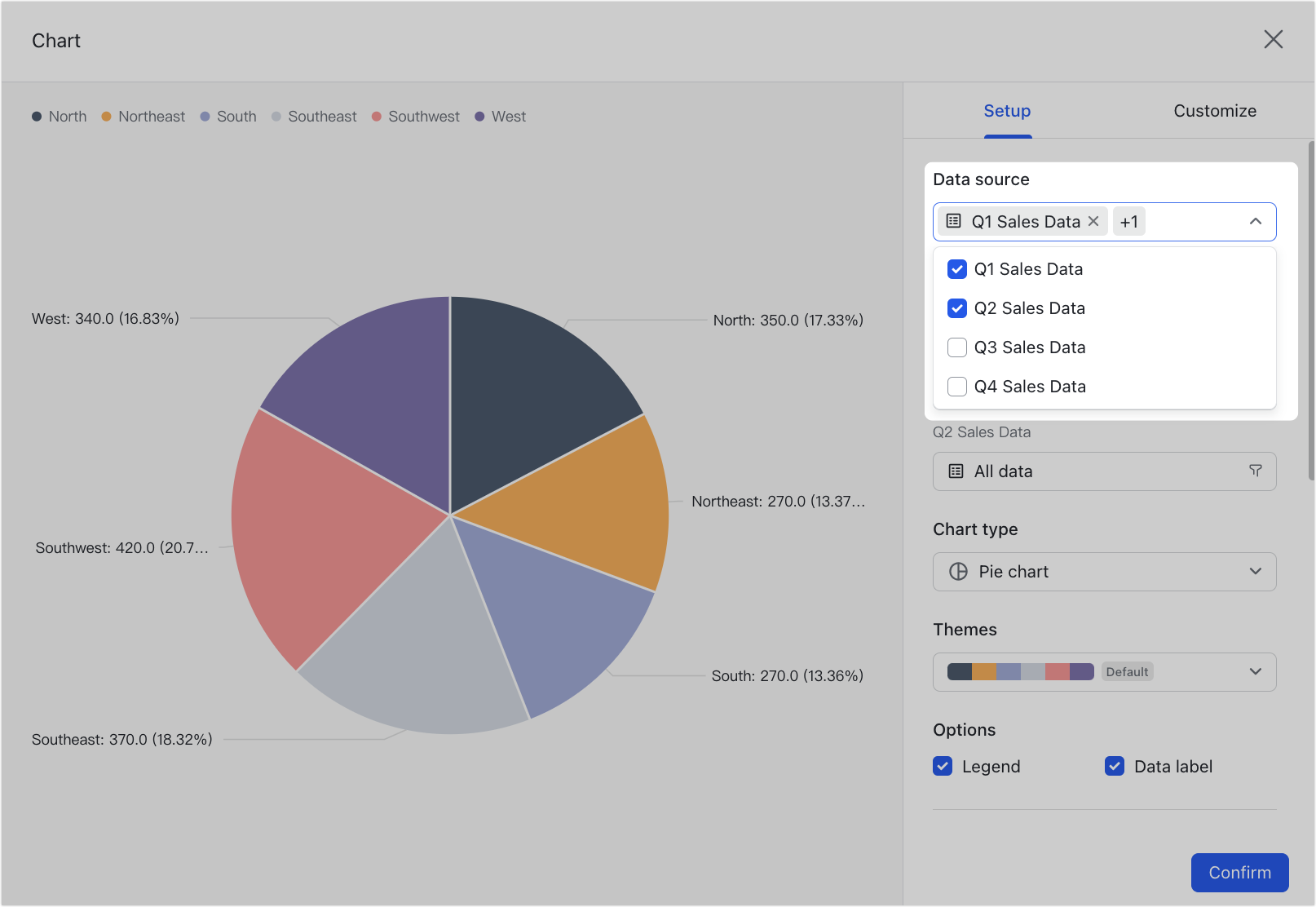Select the Southwest legend marker dot
The height and width of the screenshot is (907, 1316).
point(376,116)
